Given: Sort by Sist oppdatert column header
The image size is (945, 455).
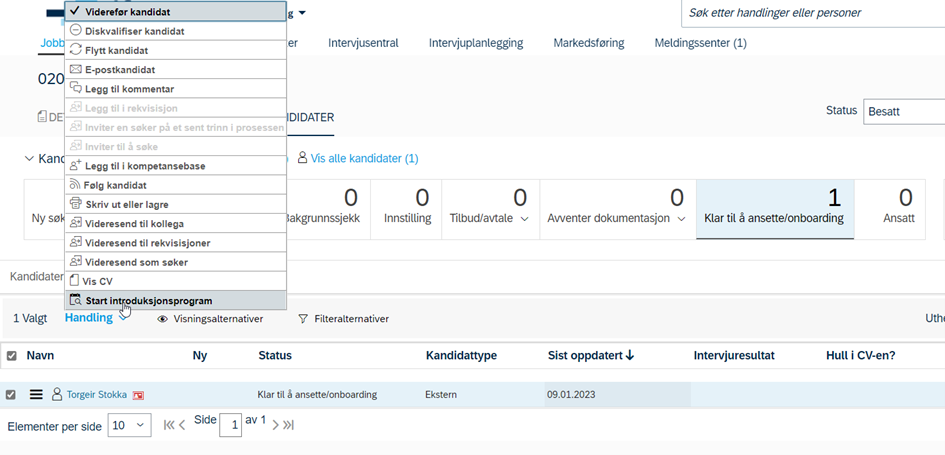Looking at the screenshot, I should [x=591, y=356].
